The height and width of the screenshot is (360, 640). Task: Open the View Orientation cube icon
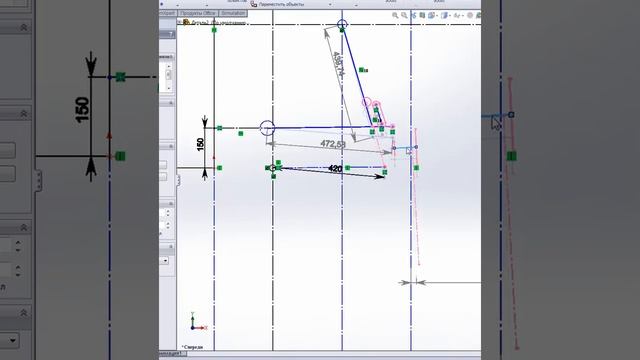point(432,15)
